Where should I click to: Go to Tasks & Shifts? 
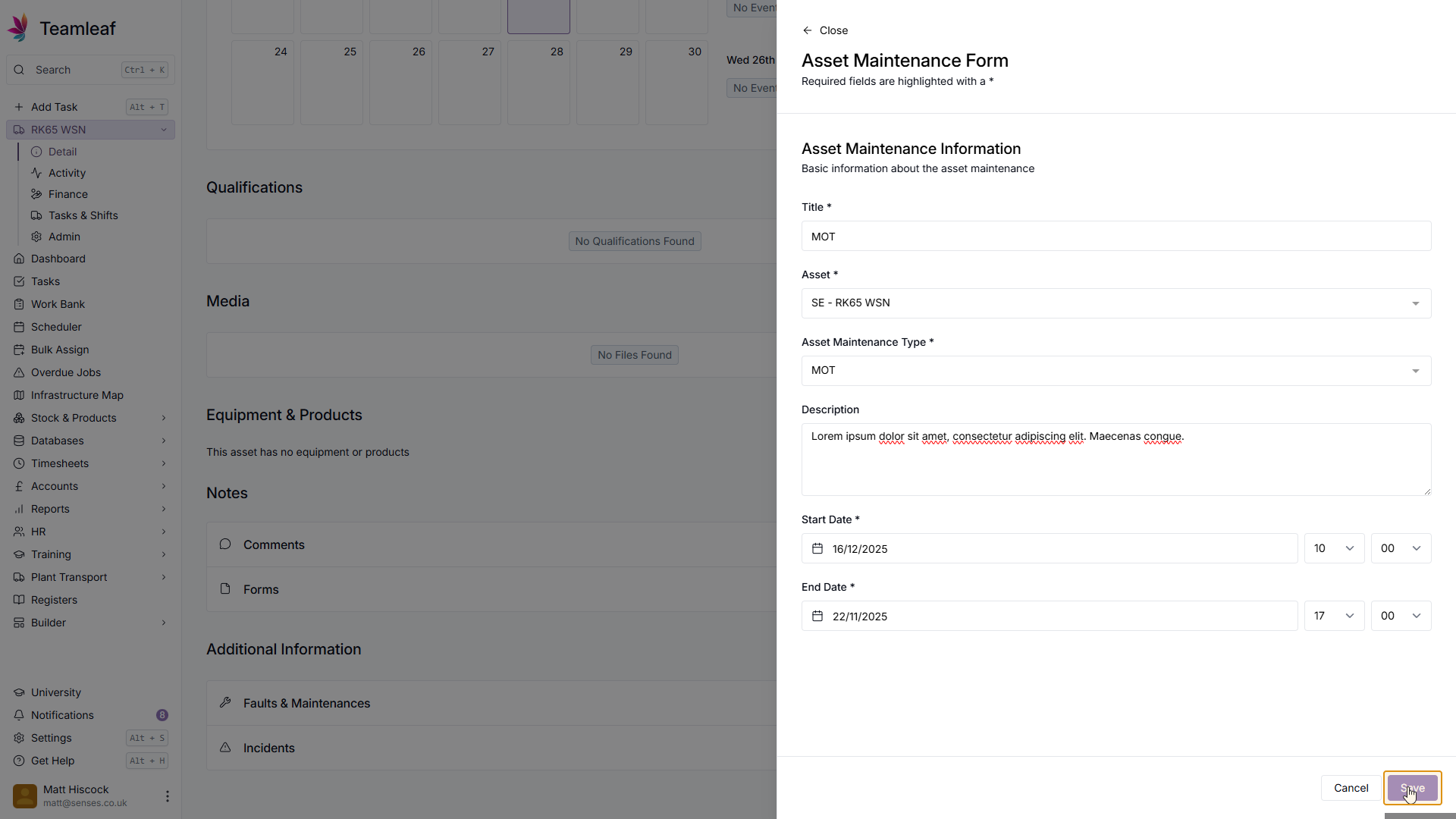(83, 215)
